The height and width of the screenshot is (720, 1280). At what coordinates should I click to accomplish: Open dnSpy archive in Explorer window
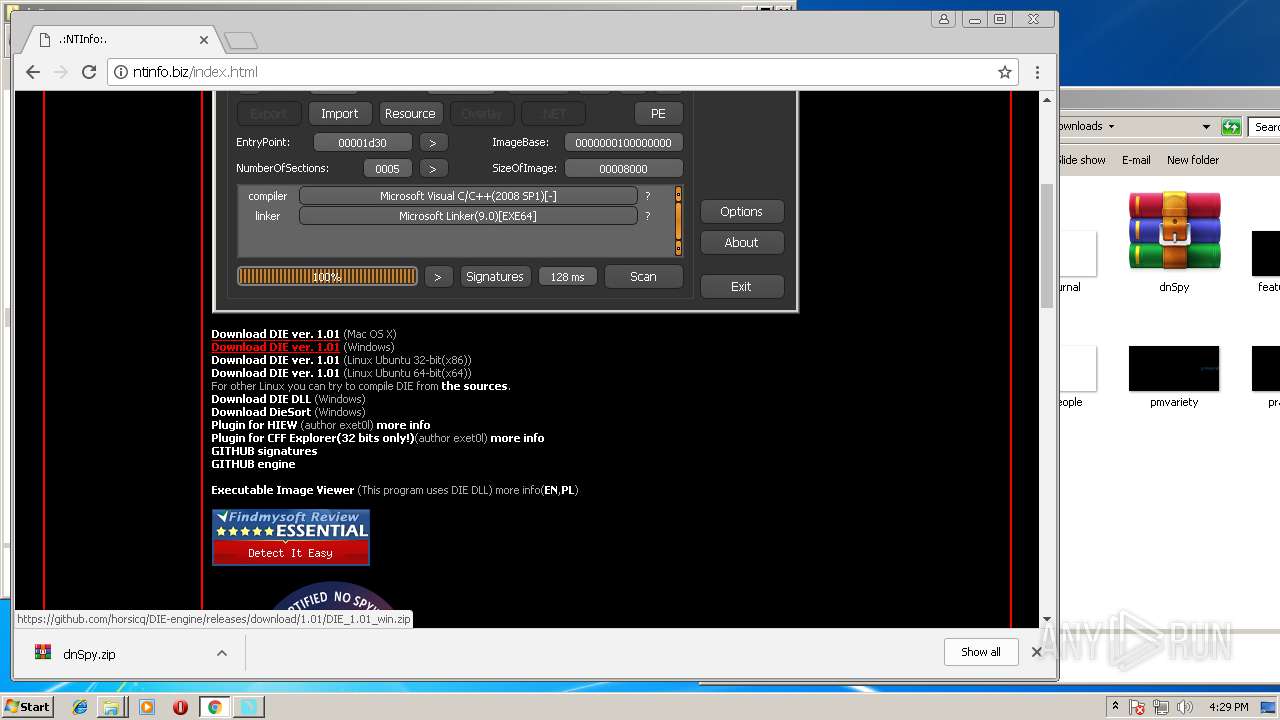coord(1174,241)
